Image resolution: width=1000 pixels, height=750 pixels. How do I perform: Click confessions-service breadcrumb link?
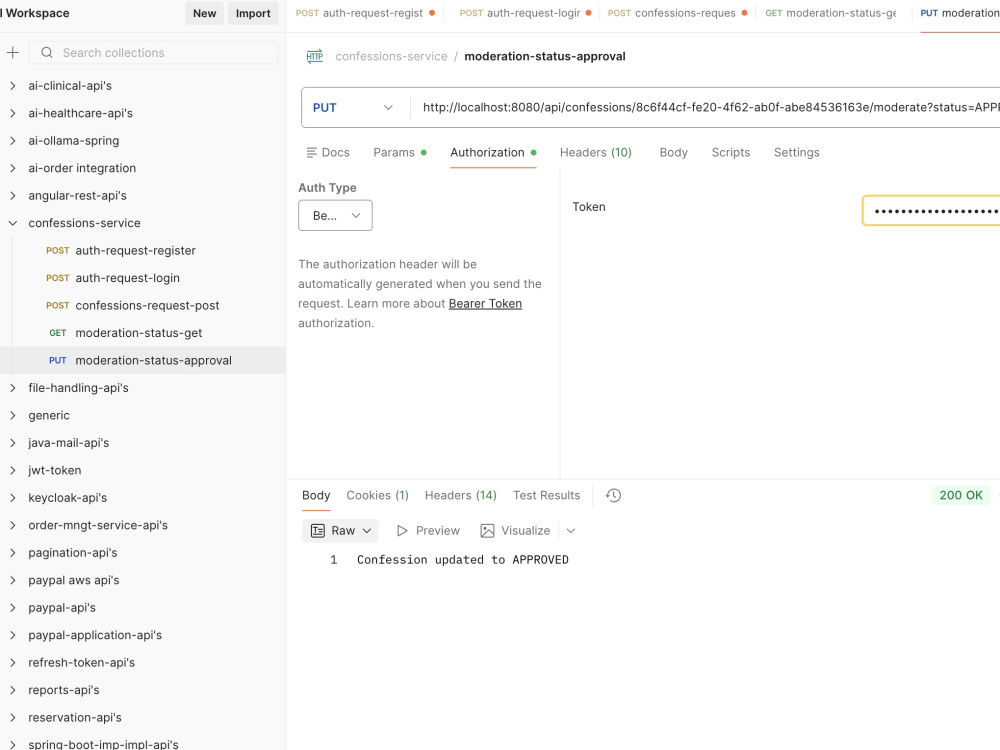coord(392,56)
